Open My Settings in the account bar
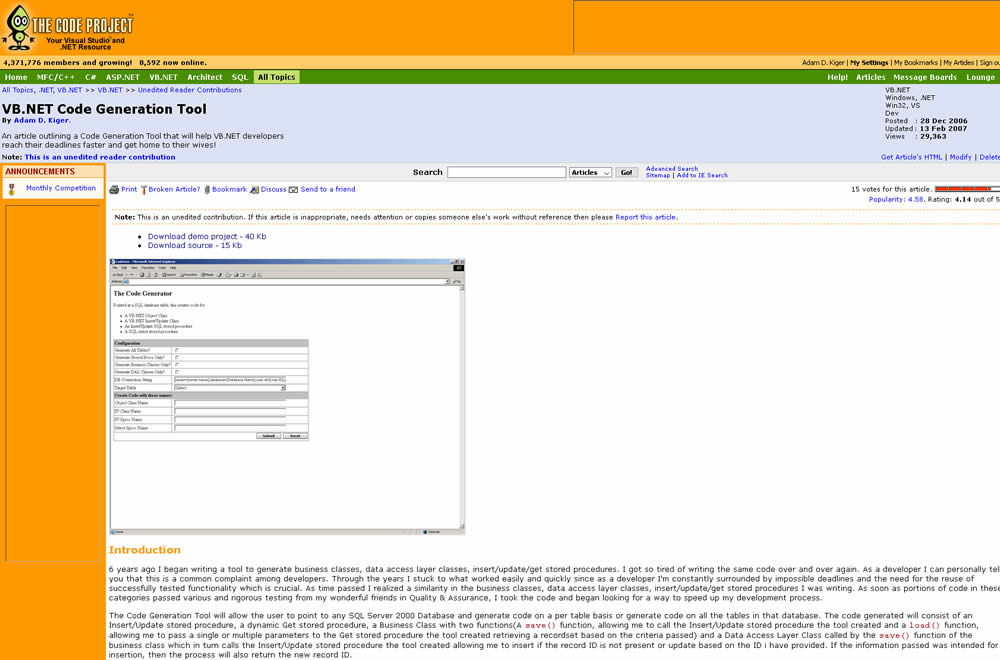The image size is (1000, 660). pos(869,63)
